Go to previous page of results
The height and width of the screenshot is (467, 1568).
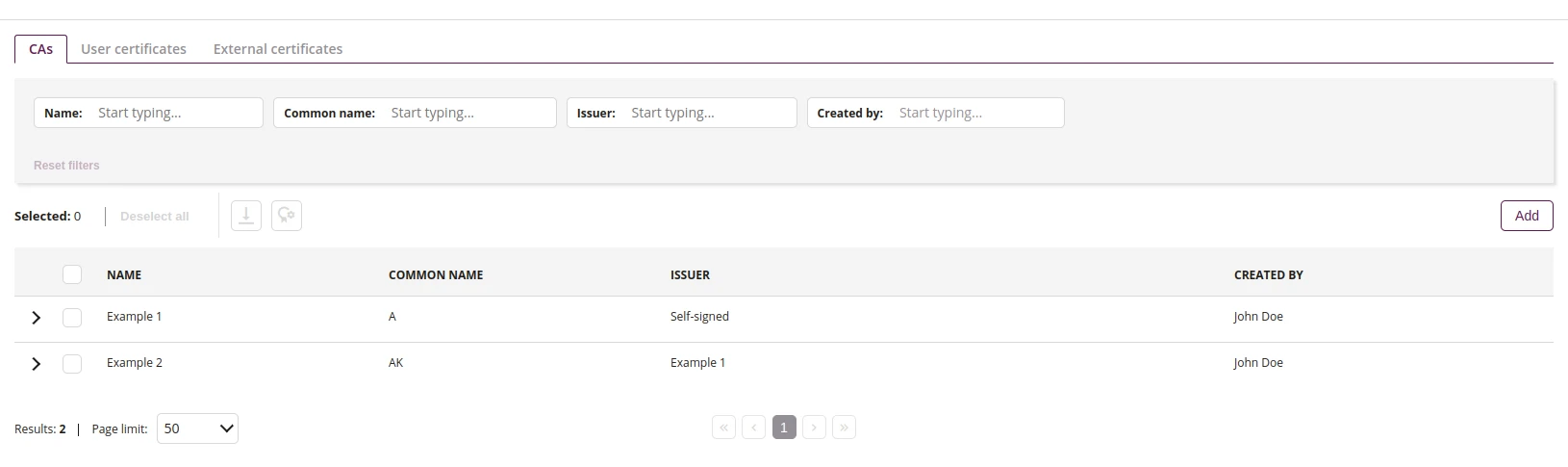pos(754,428)
